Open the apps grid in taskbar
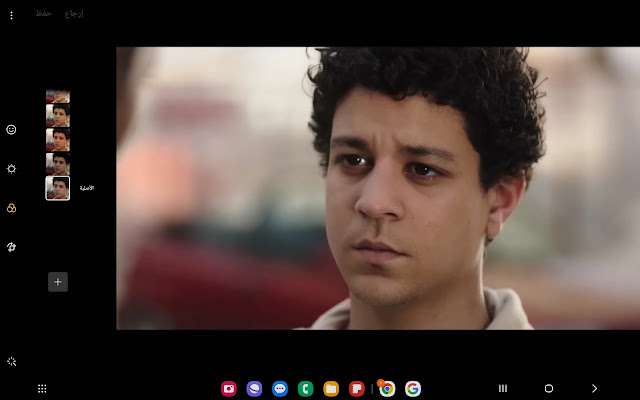 (42, 389)
